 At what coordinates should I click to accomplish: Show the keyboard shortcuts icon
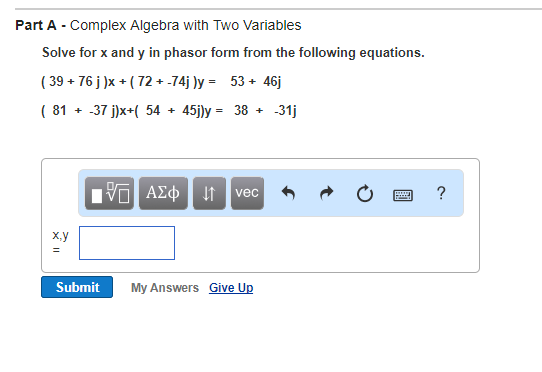(403, 195)
